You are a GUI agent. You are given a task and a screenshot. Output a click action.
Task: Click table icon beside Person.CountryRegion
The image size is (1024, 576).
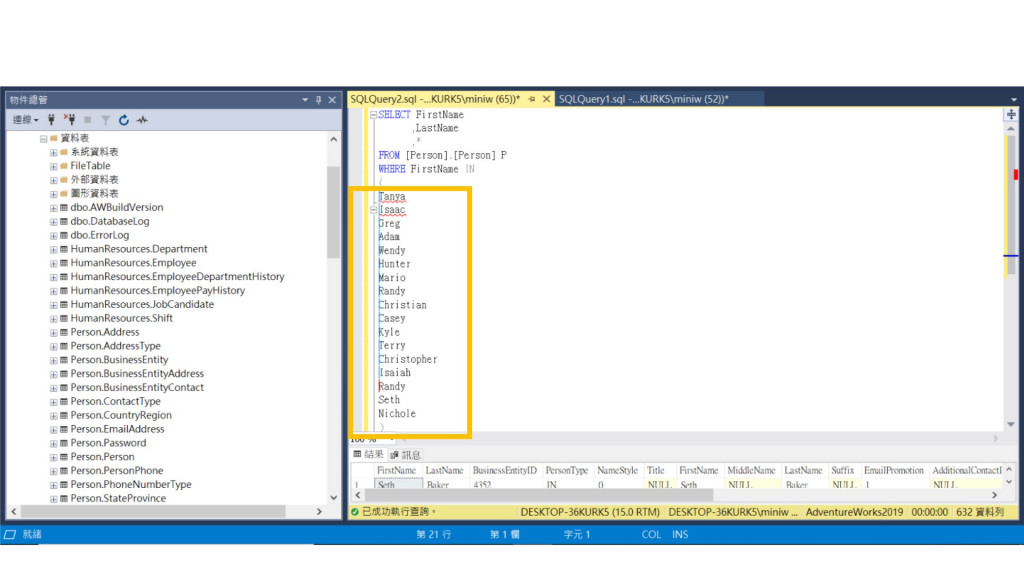[64, 415]
